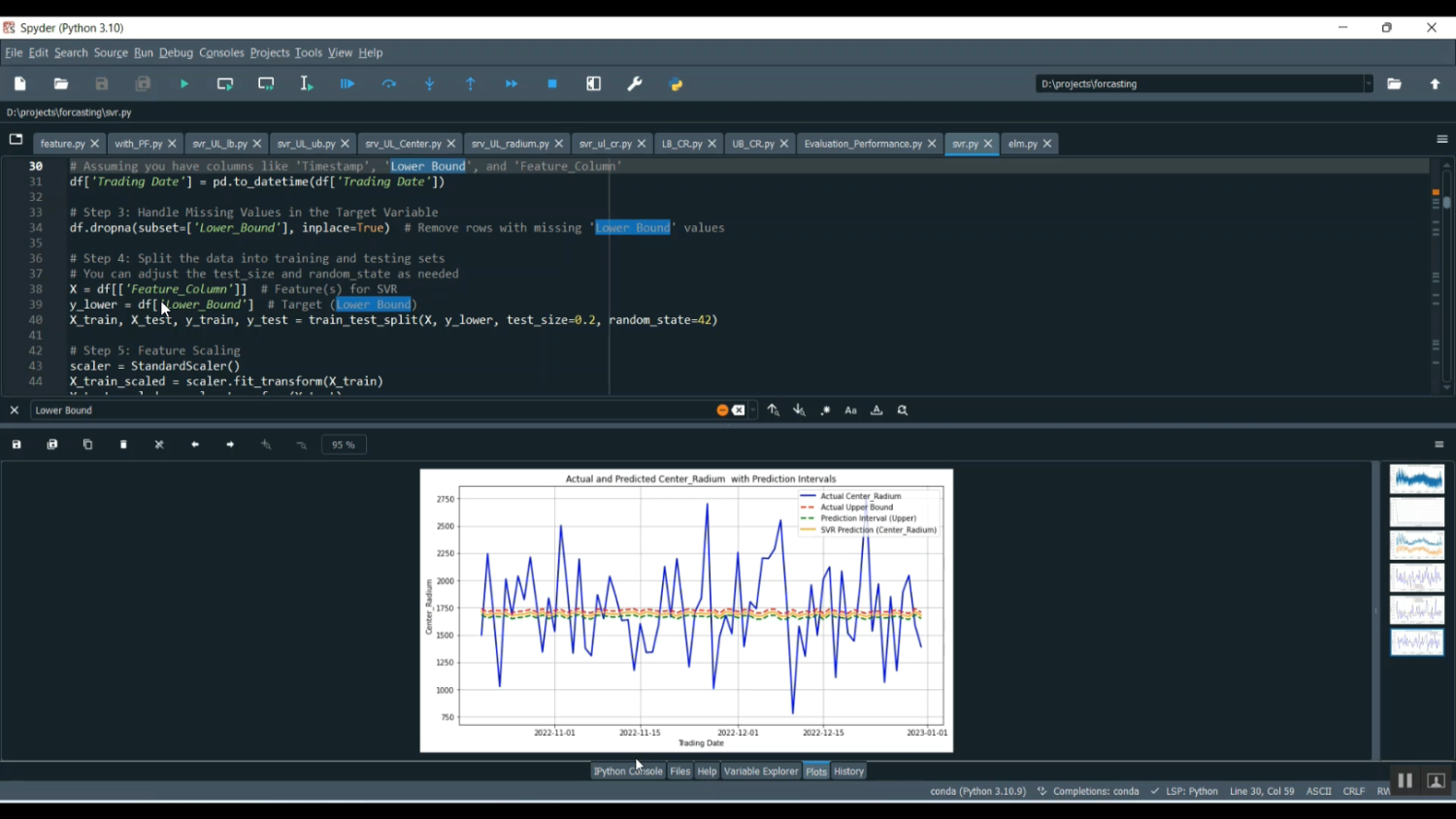
Task: Click the Debug file icon in the toolbar
Action: [347, 84]
